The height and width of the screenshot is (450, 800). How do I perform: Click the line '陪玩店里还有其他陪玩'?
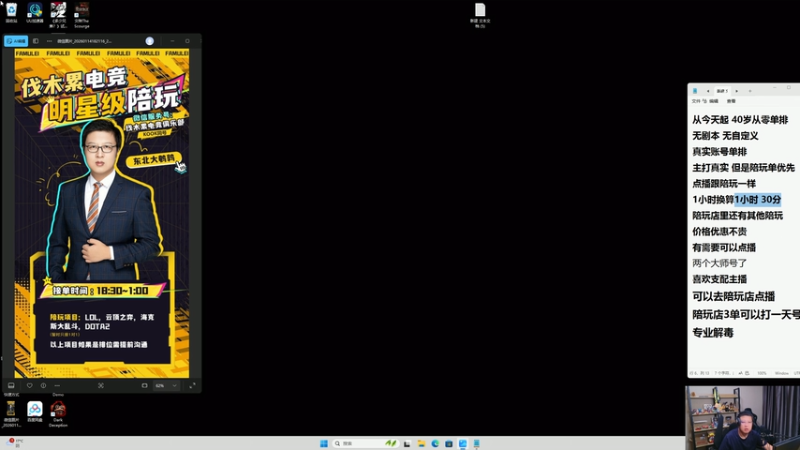(x=737, y=215)
